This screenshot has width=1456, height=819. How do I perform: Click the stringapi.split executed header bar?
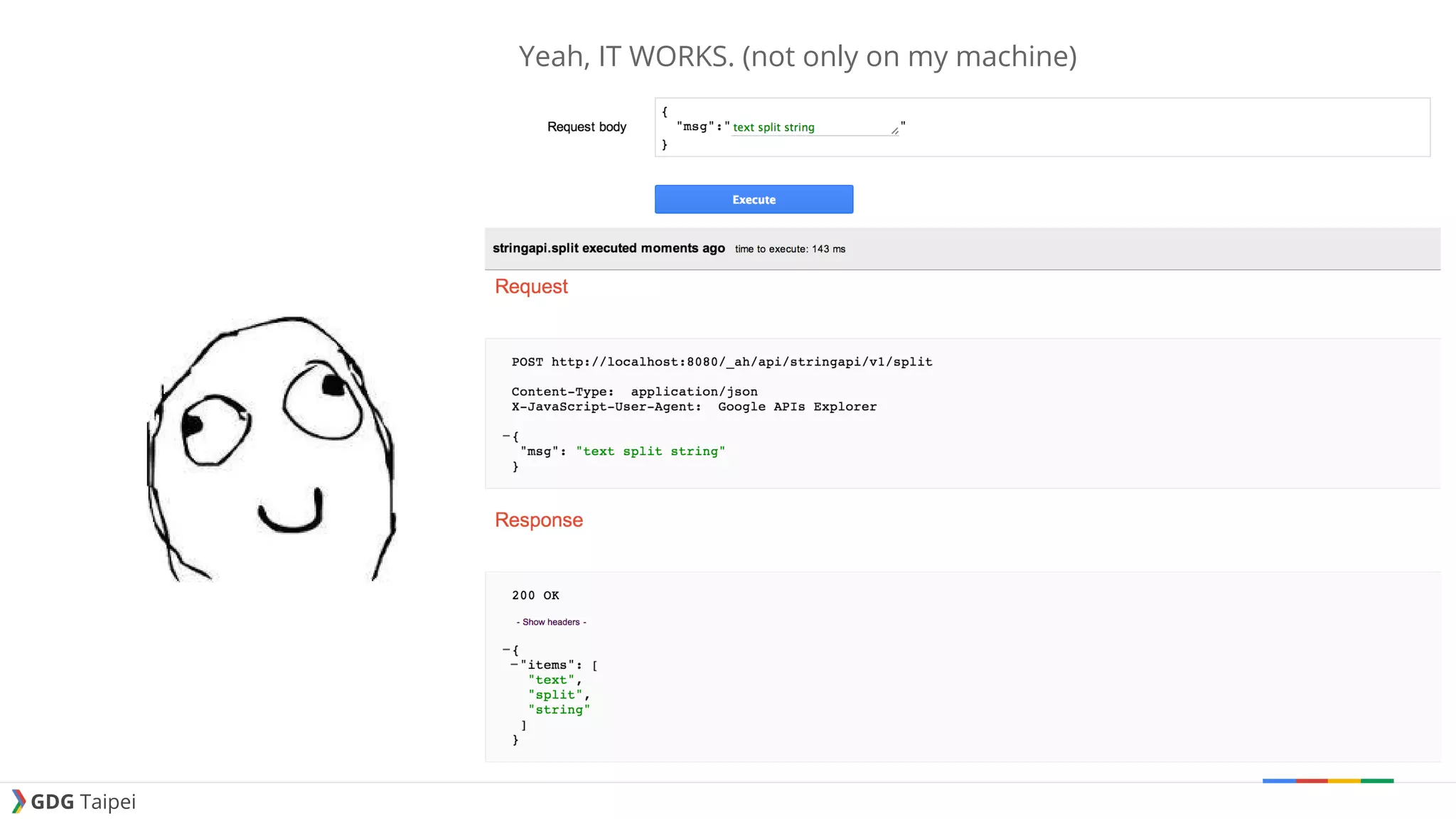[609, 248]
